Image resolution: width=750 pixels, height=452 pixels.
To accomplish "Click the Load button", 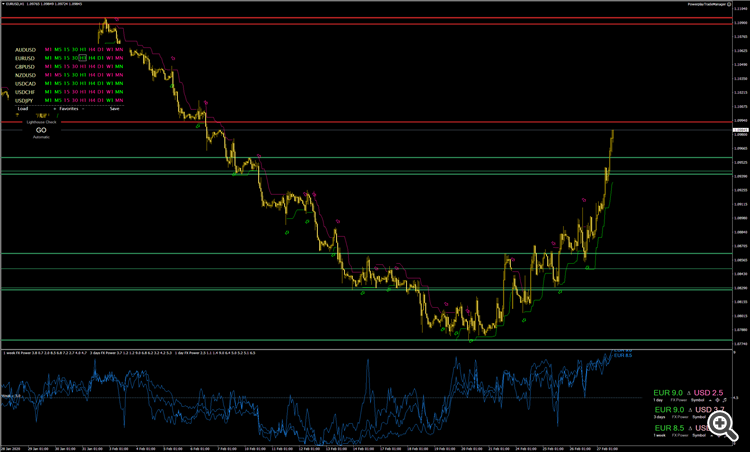I will pyautogui.click(x=23, y=109).
